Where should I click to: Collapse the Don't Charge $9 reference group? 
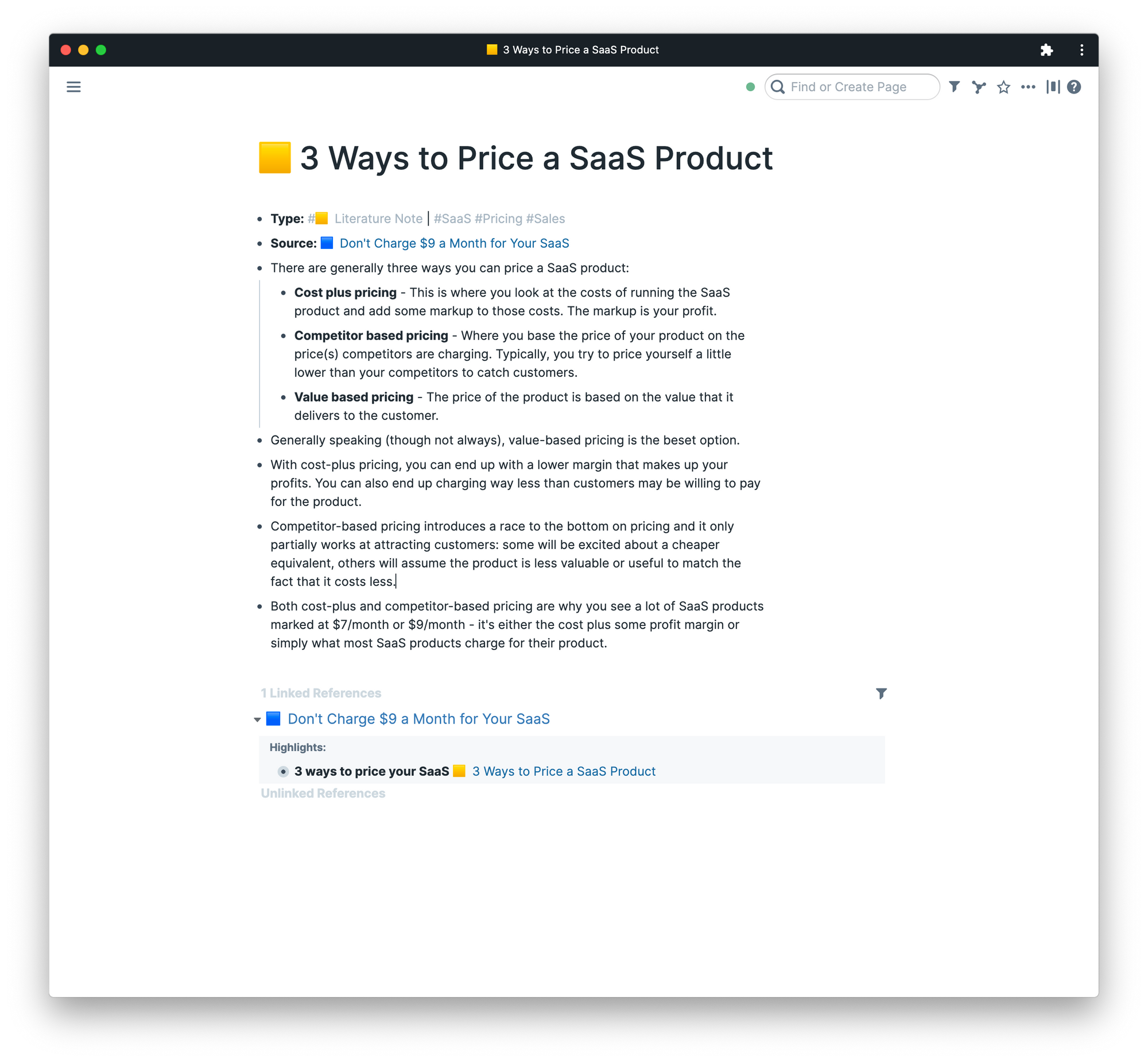pyautogui.click(x=257, y=719)
